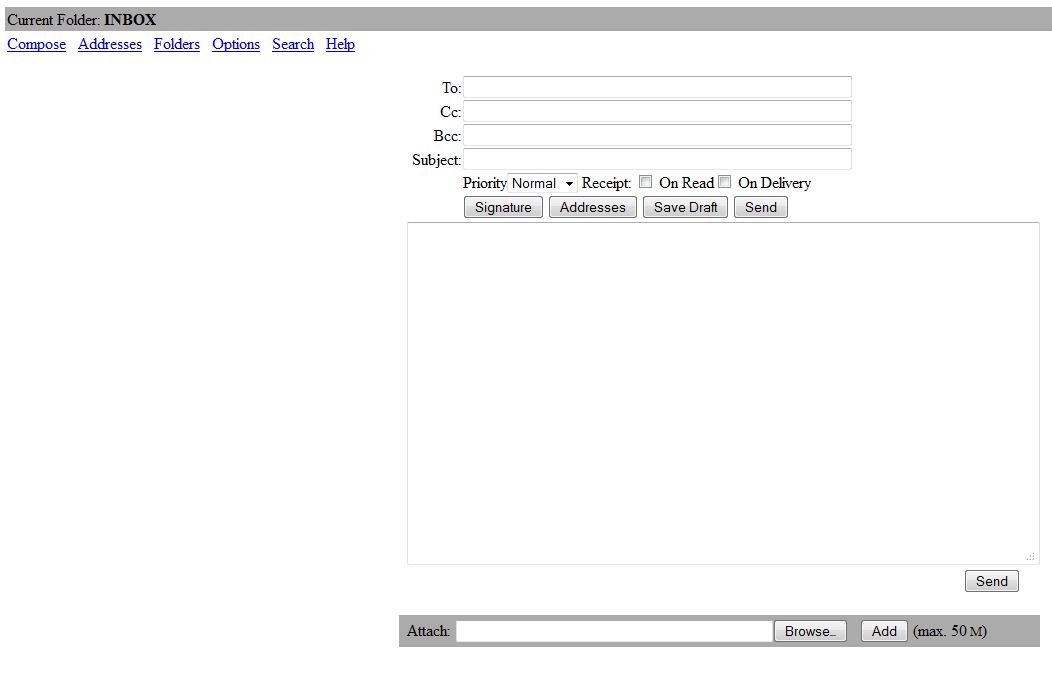1052x680 pixels.
Task: Focus the Cc input field
Action: click(x=657, y=111)
